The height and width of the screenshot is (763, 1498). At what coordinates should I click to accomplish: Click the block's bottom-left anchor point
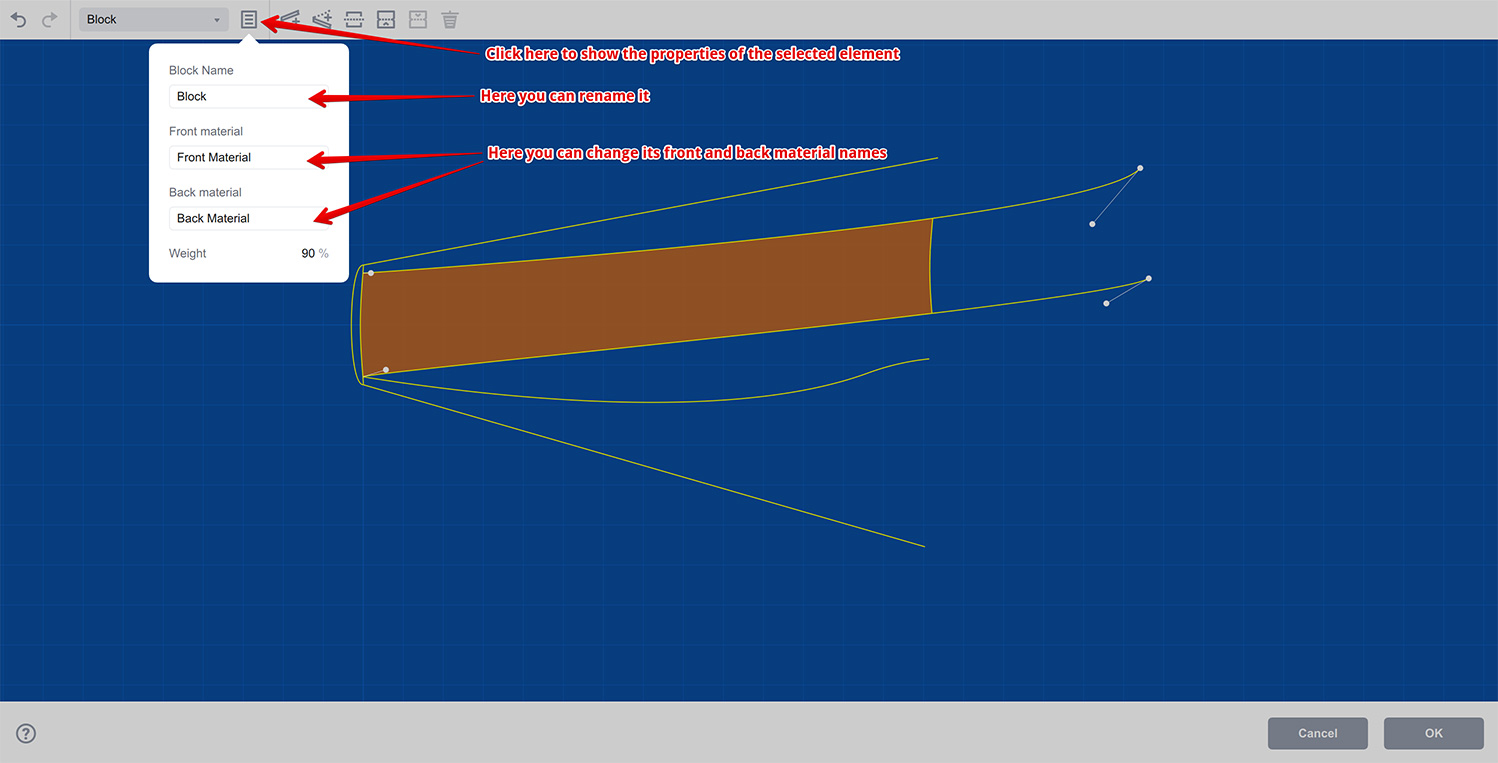click(x=386, y=370)
